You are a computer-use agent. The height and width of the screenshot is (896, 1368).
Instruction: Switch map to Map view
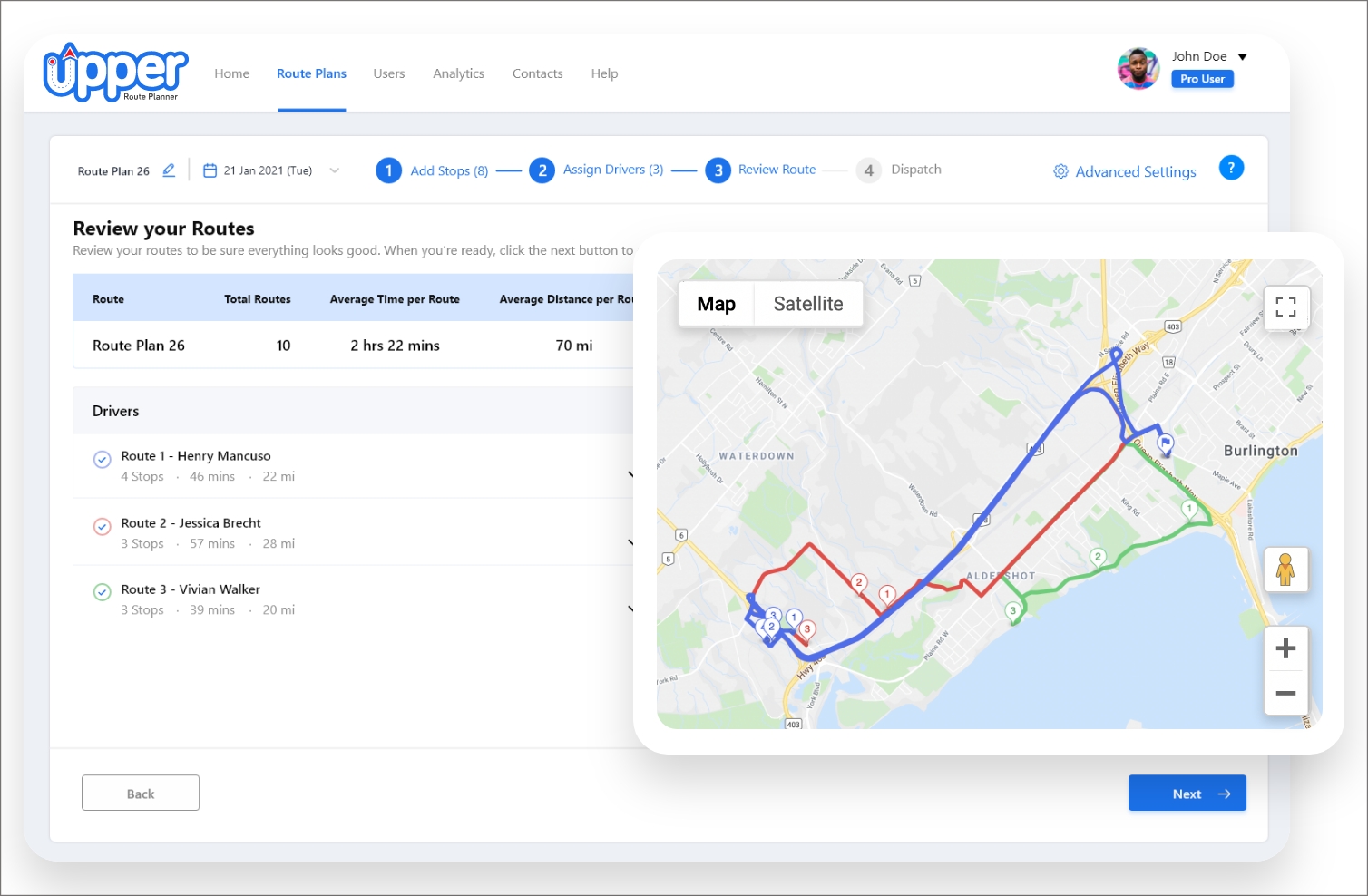coord(716,304)
